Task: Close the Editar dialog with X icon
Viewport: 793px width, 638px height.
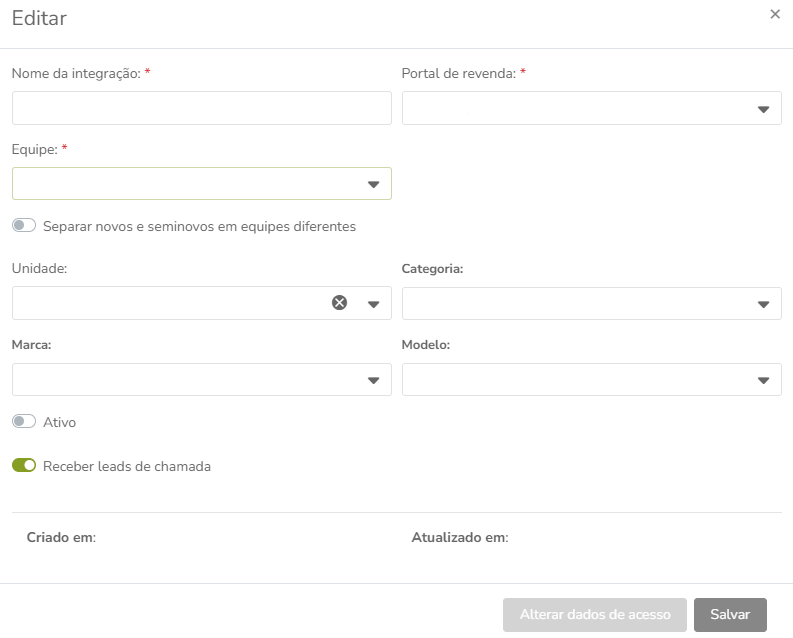Action: click(x=775, y=14)
